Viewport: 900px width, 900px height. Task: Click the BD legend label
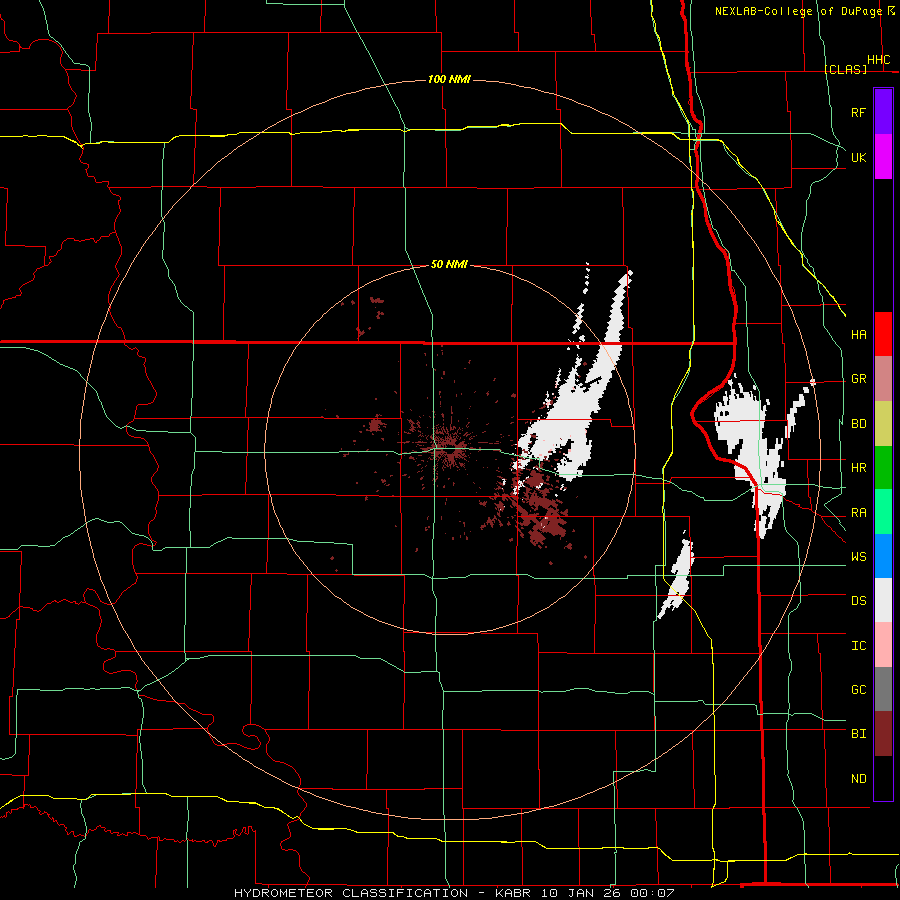[858, 424]
